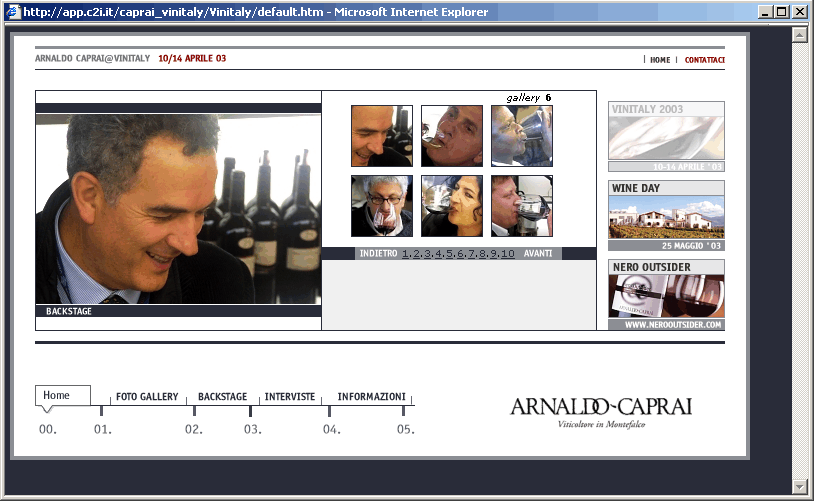Select thumbnail of man drinking from blue glass
The width and height of the screenshot is (814, 501).
point(522,136)
